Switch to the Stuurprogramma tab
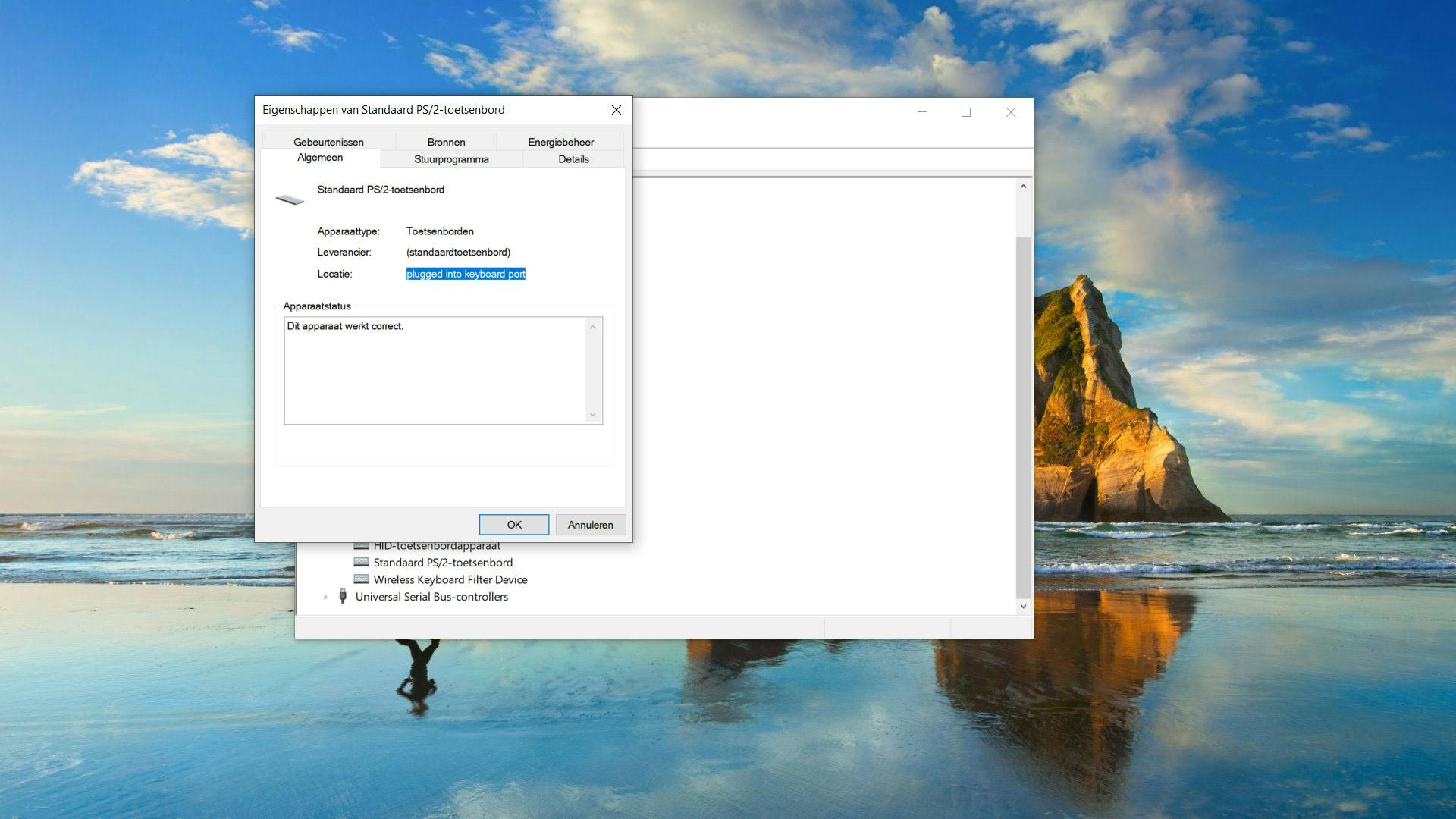 (x=451, y=159)
